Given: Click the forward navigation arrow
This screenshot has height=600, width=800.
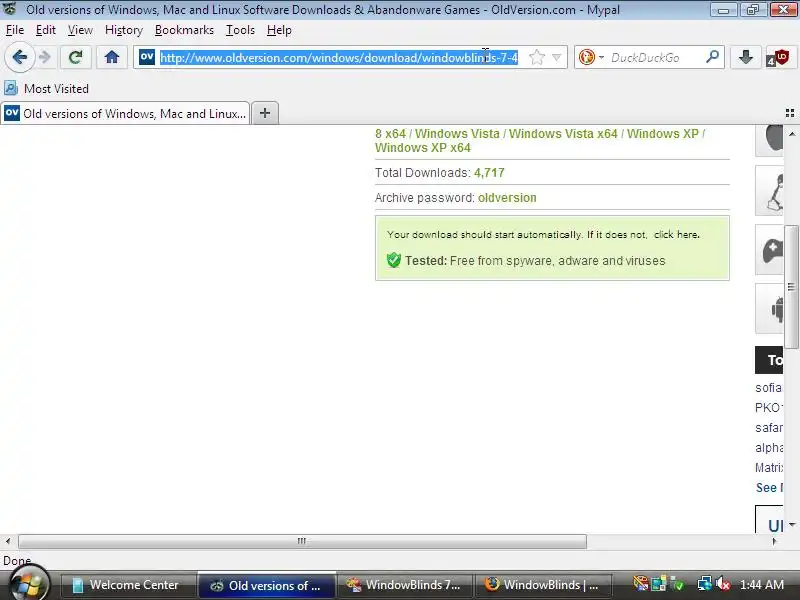Looking at the screenshot, I should click(45, 57).
